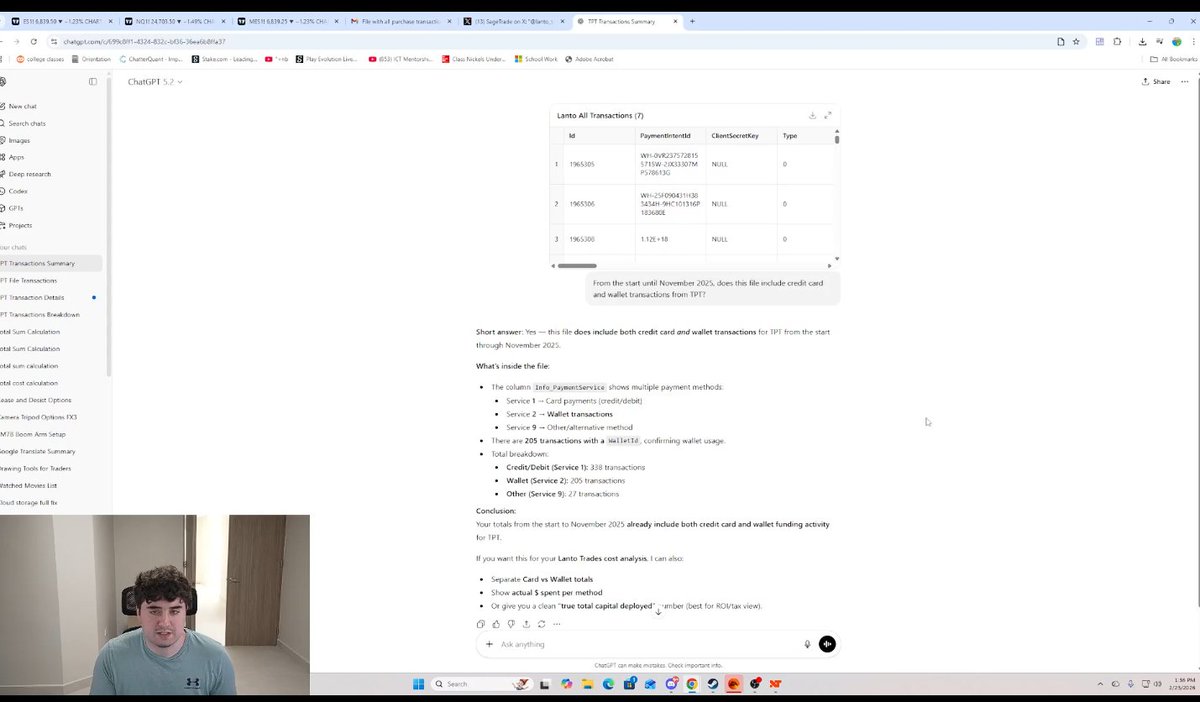Screen dimensions: 1200x702
Task: Reload the page in browser toolbar
Action: [34, 41]
